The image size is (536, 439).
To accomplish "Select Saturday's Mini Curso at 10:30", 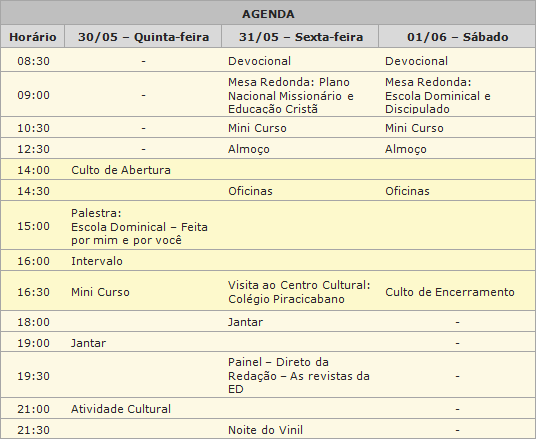I will click(414, 128).
